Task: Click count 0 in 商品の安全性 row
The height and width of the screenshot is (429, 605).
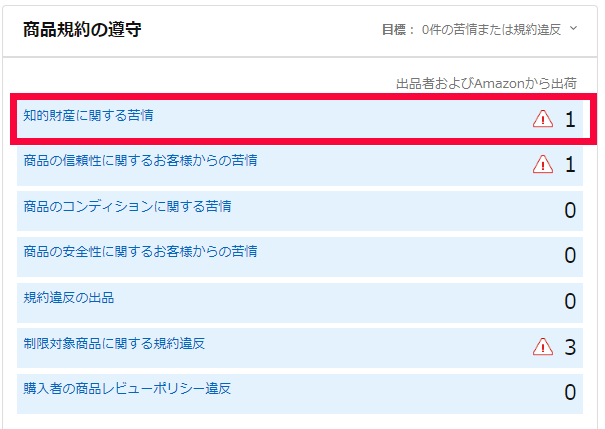Action: (x=570, y=256)
